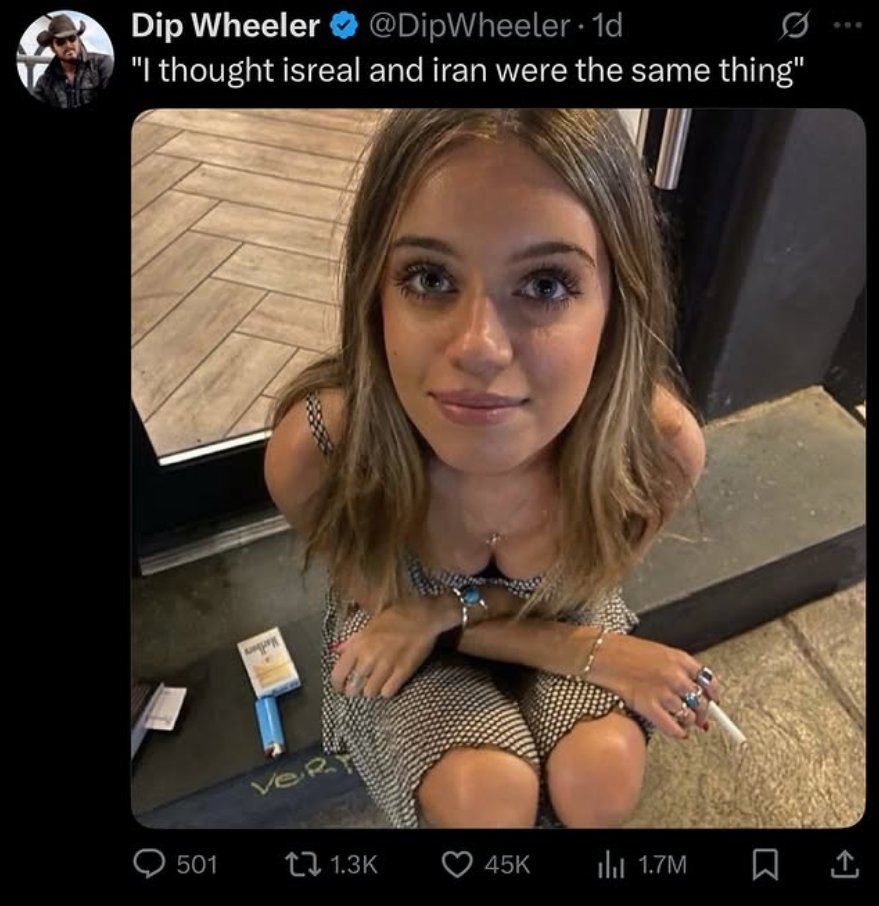The width and height of the screenshot is (879, 906).
Task: Click the blue verified checkmark badge
Action: pos(343,28)
